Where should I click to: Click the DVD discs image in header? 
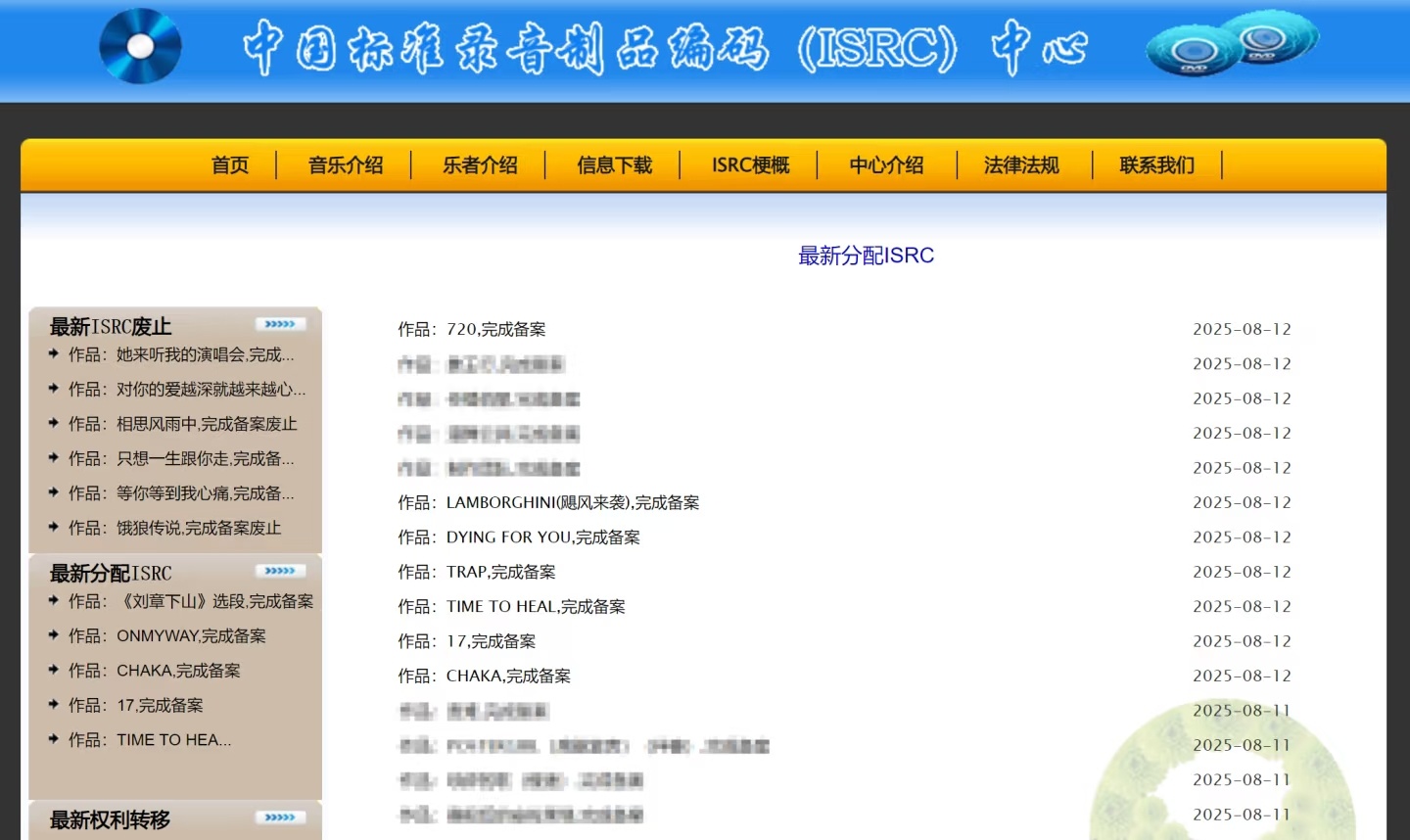[x=1232, y=44]
